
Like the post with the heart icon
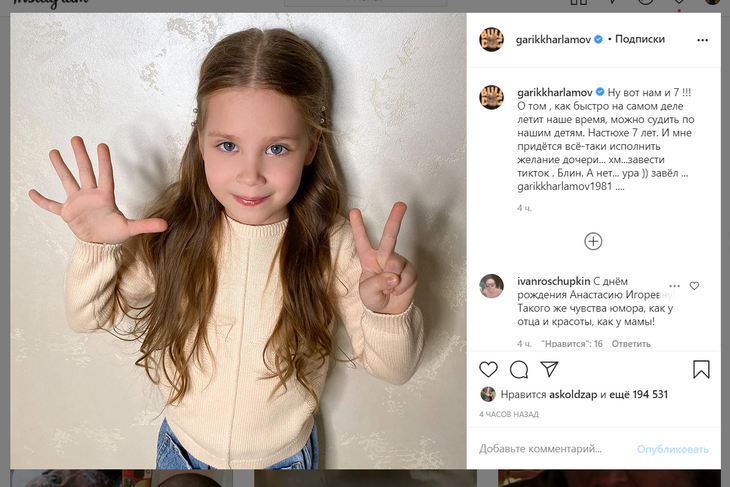pyautogui.click(x=488, y=369)
